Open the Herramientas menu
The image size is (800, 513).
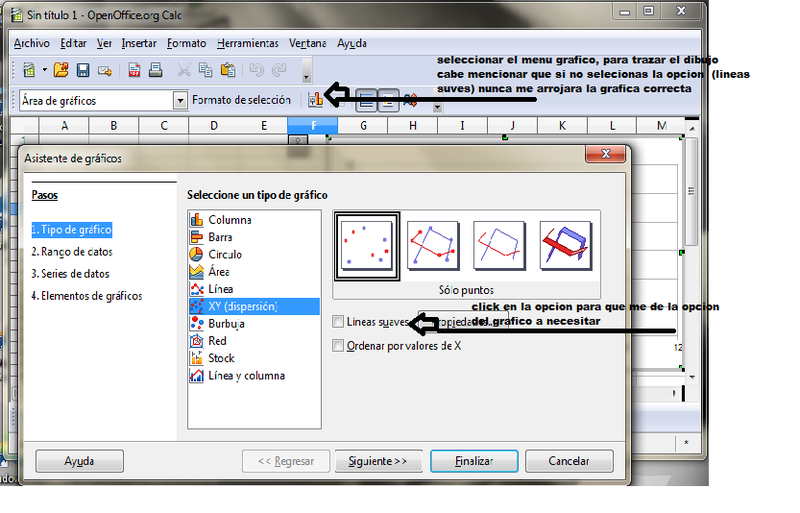247,44
